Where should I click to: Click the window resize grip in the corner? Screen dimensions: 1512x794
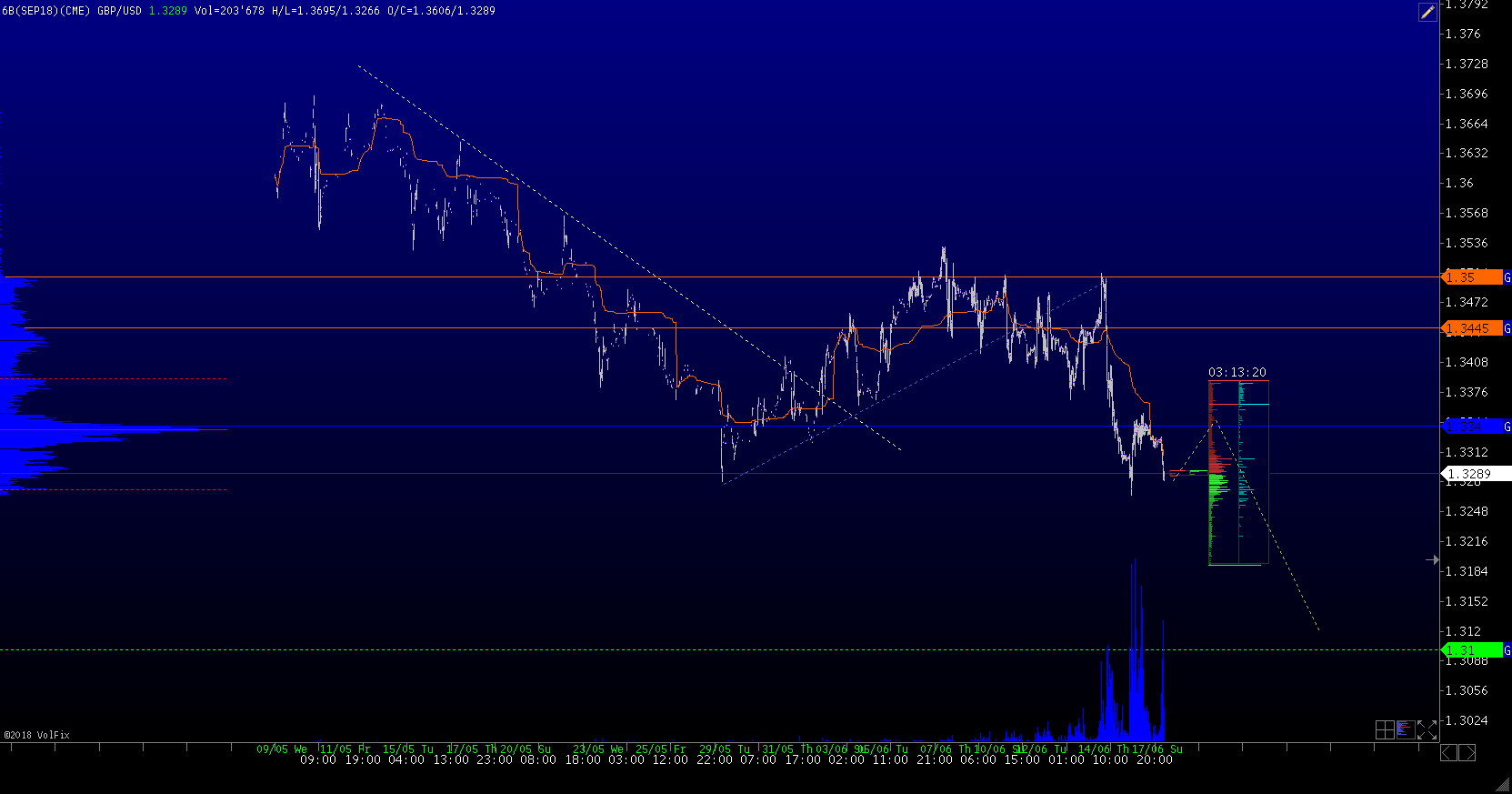(x=1503, y=785)
